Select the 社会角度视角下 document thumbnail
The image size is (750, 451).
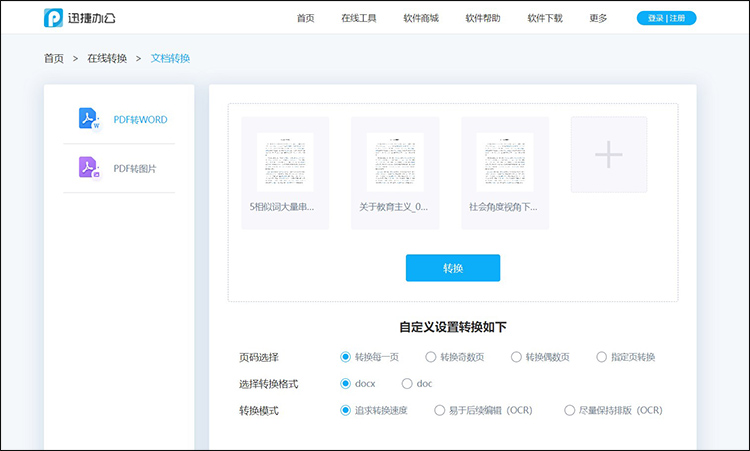504,162
